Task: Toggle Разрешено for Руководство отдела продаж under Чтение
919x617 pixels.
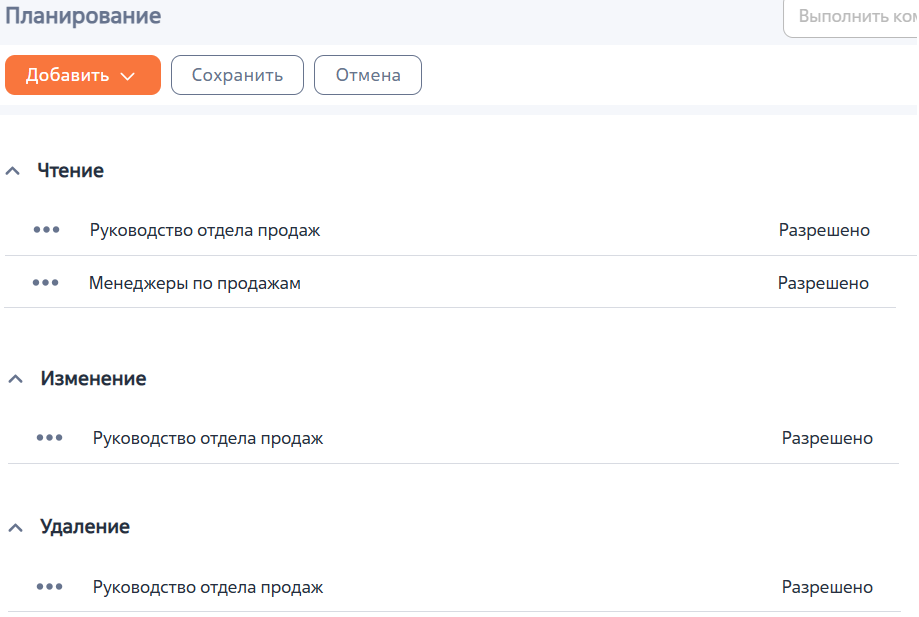Action: click(824, 229)
